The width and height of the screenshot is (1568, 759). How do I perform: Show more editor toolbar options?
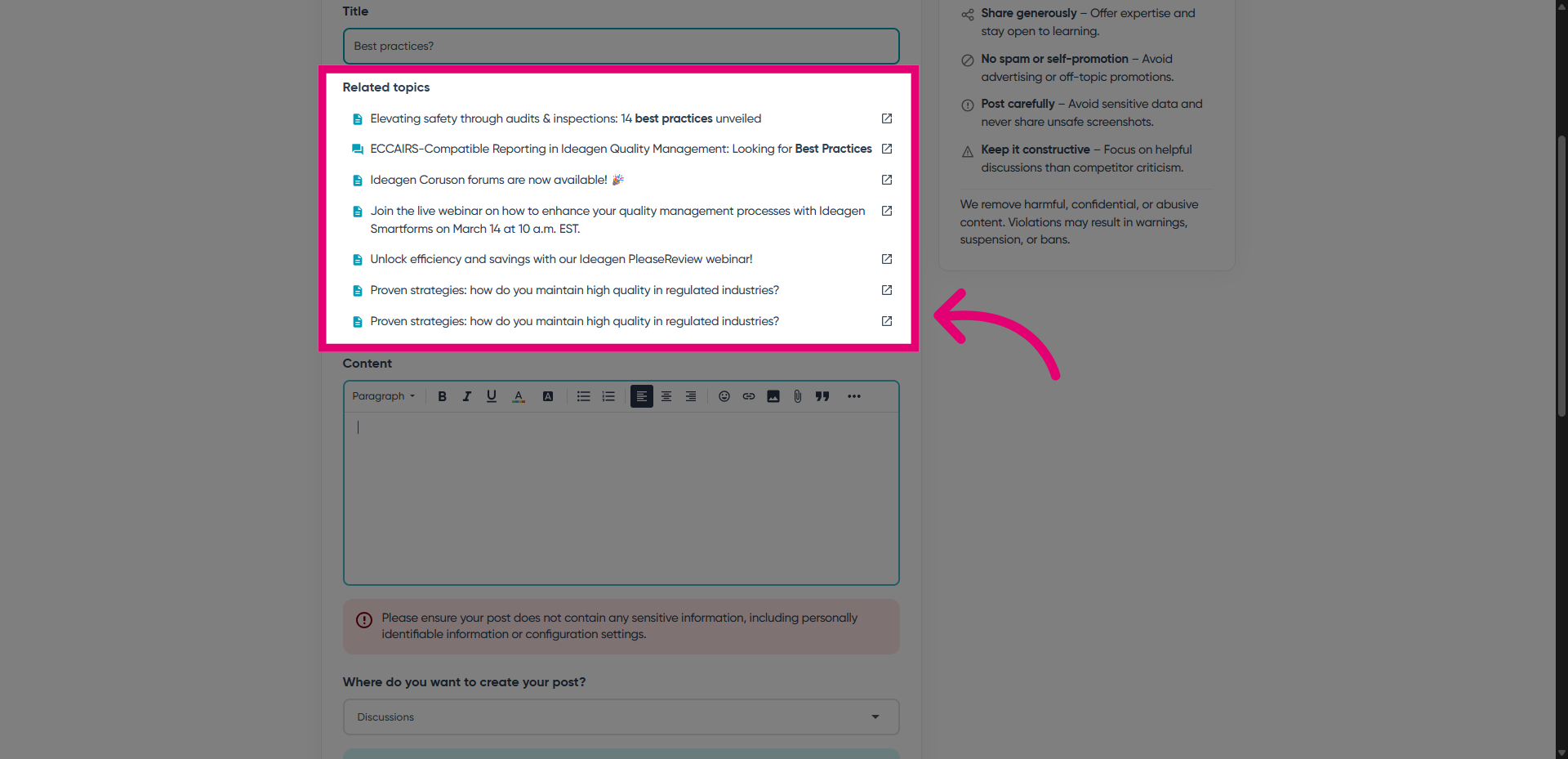point(854,396)
